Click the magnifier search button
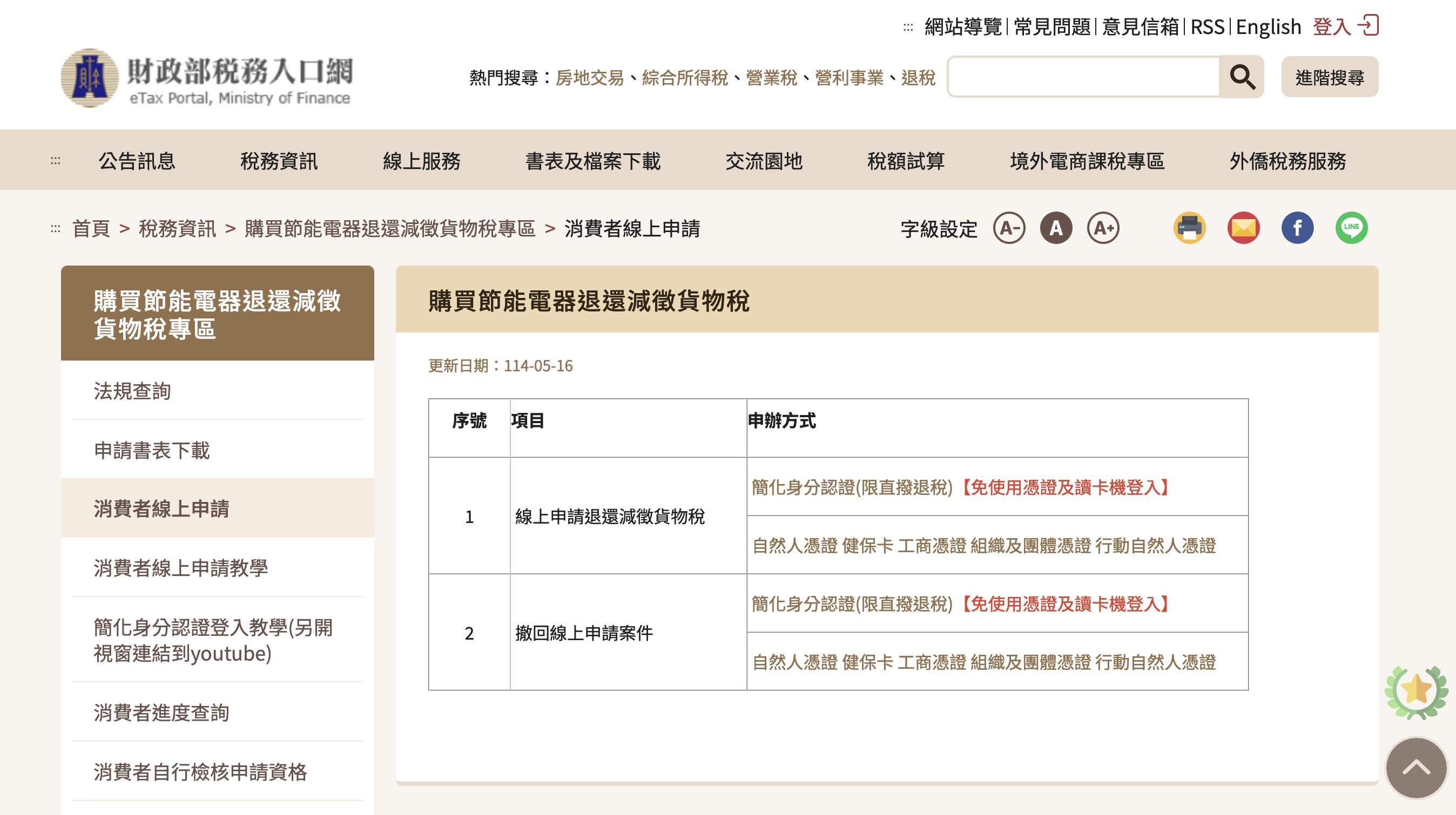 pyautogui.click(x=1241, y=77)
